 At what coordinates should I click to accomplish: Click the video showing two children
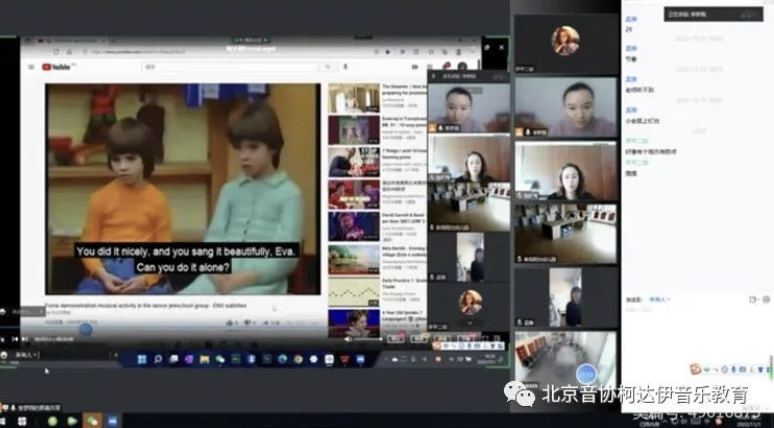point(183,189)
